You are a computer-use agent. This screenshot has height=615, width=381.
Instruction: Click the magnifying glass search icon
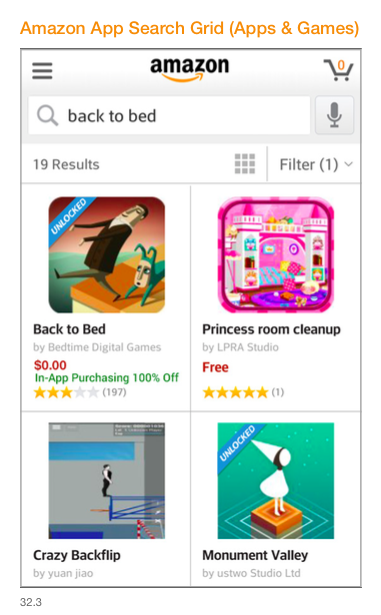pyautogui.click(x=47, y=116)
